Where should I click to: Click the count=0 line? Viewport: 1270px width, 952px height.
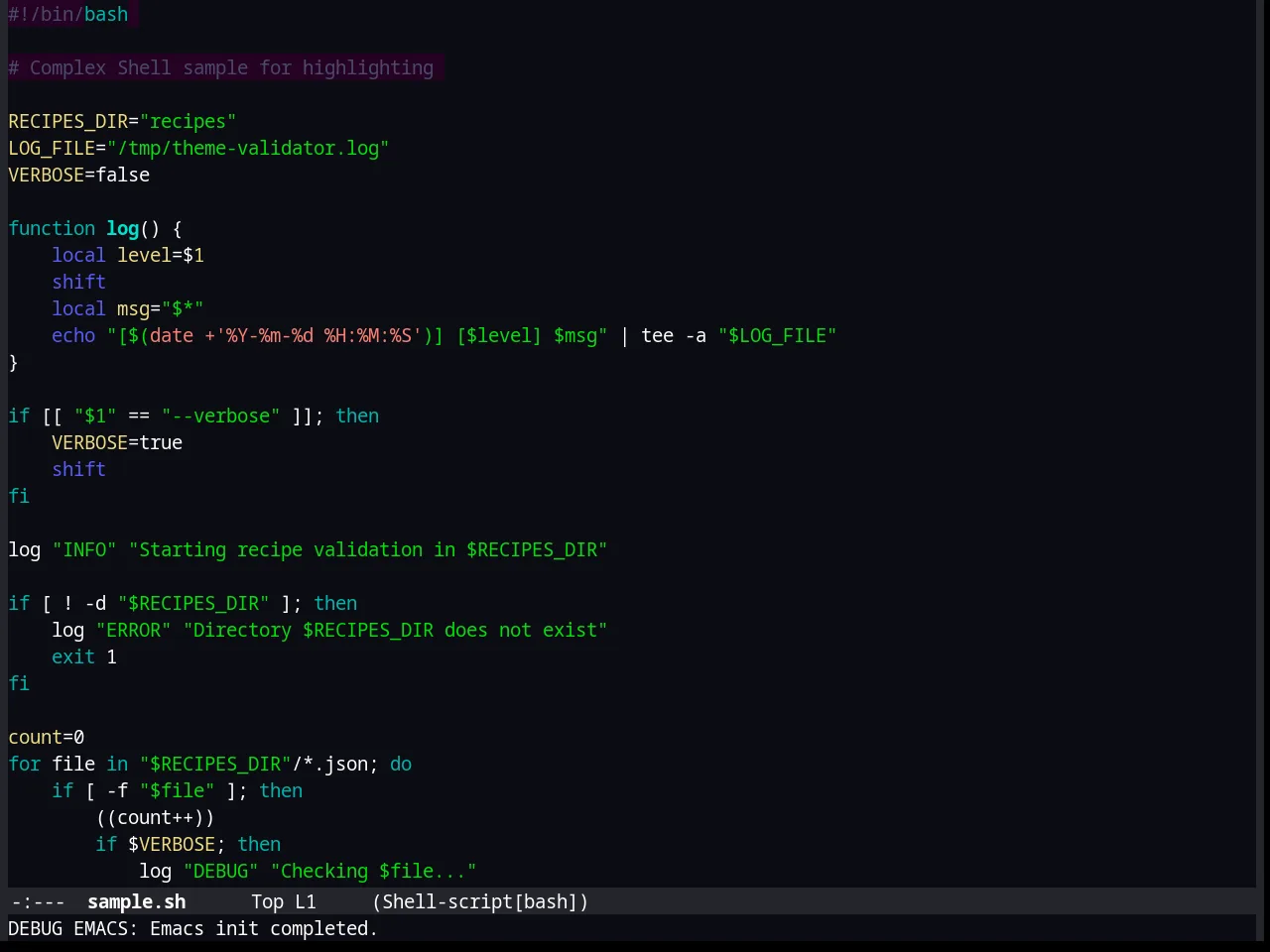click(x=47, y=737)
